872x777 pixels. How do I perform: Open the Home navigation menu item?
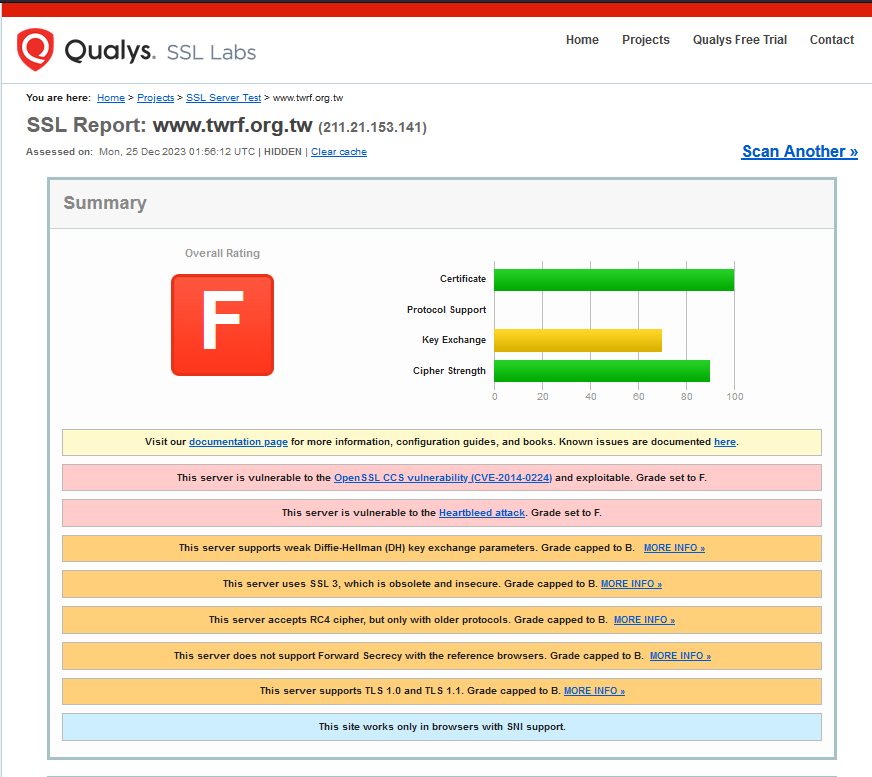coord(582,39)
